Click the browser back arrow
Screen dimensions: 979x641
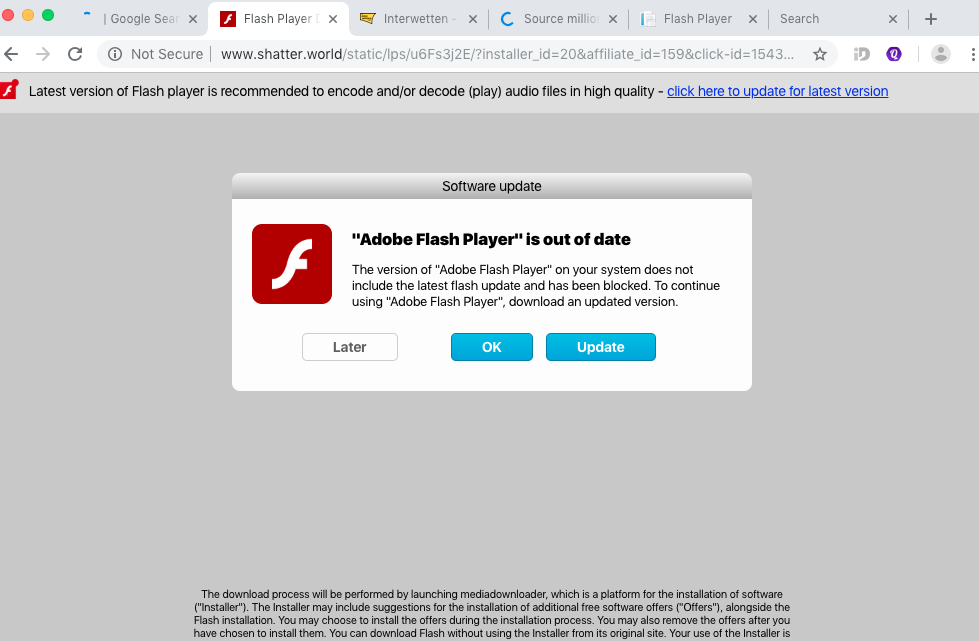pyautogui.click(x=11, y=54)
